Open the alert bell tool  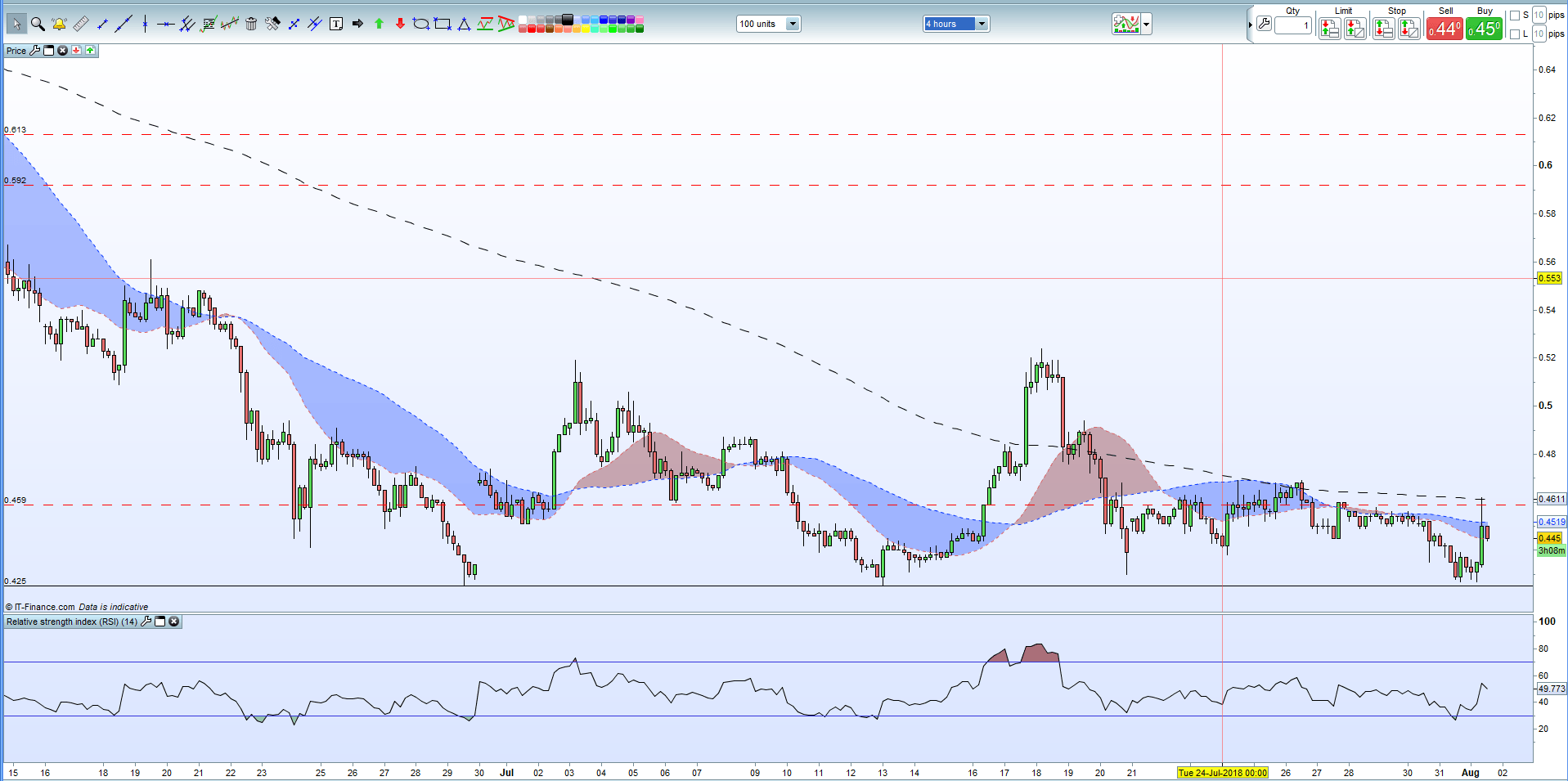[x=59, y=24]
